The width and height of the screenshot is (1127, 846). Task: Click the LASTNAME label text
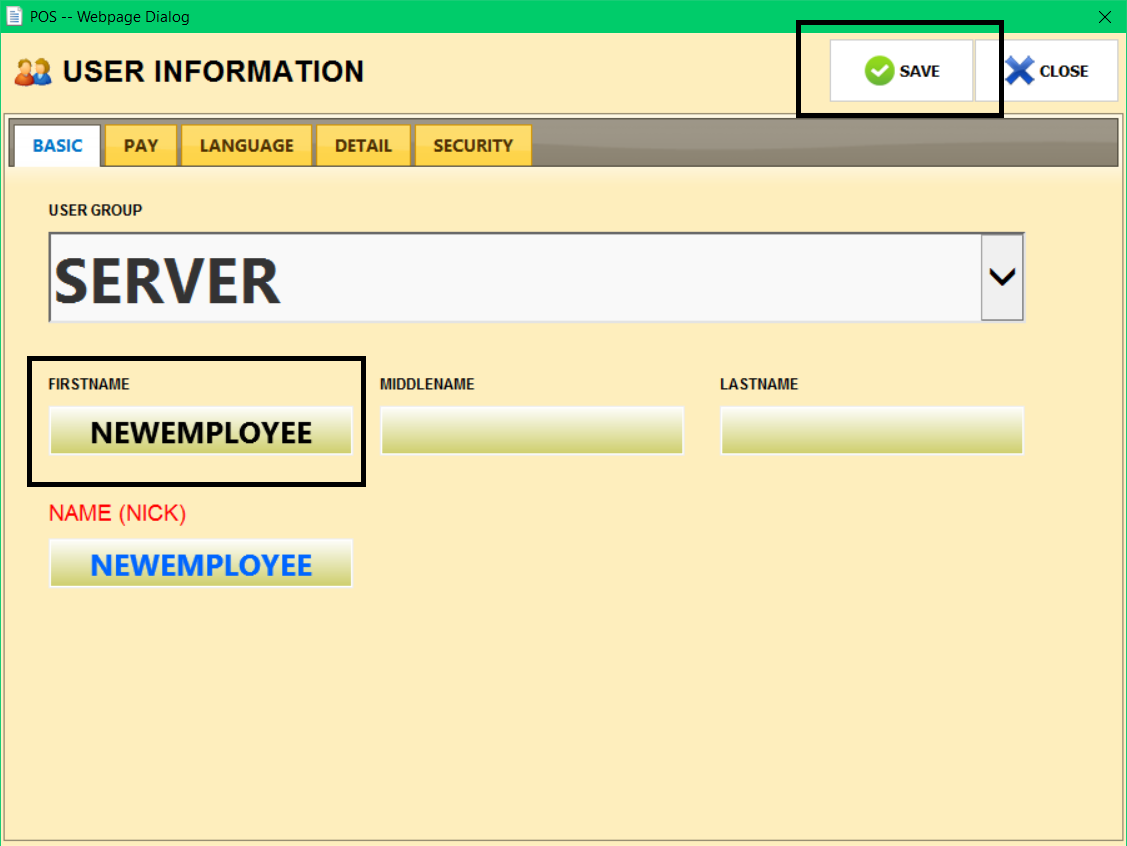click(x=759, y=384)
